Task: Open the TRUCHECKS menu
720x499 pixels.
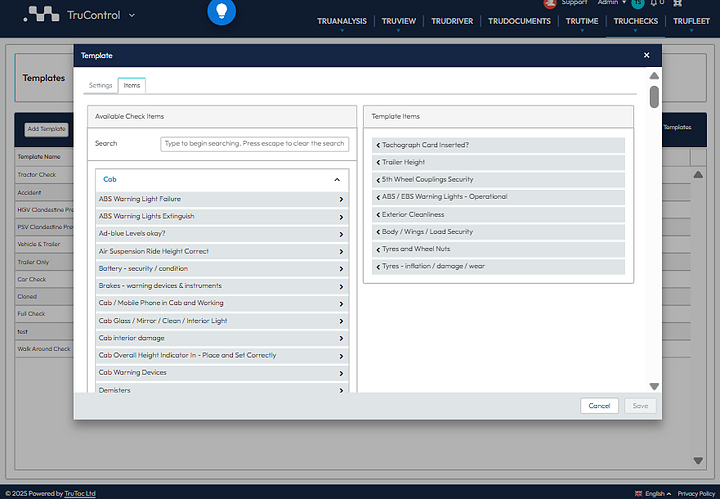Action: (x=636, y=21)
